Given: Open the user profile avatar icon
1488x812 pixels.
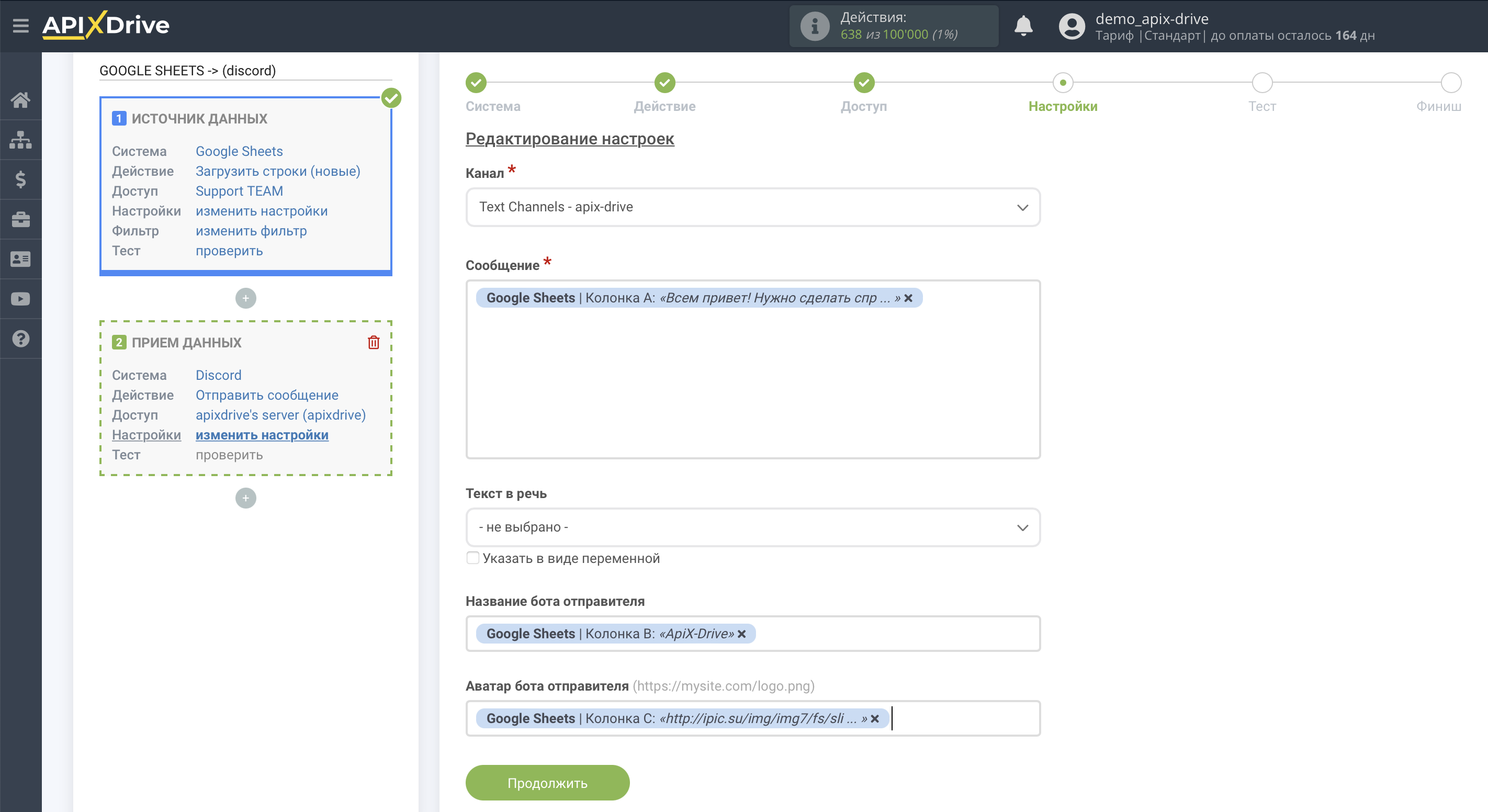Looking at the screenshot, I should click(1072, 27).
